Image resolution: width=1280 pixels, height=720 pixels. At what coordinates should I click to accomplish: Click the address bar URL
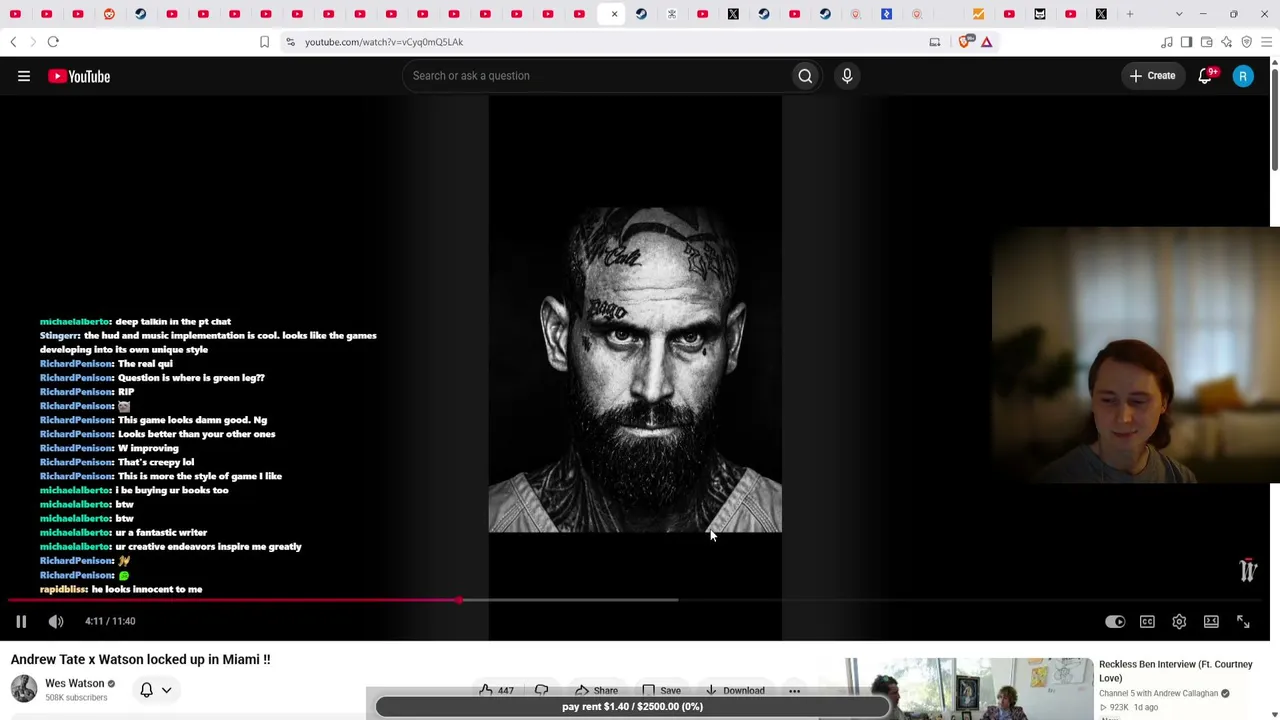pos(384,42)
